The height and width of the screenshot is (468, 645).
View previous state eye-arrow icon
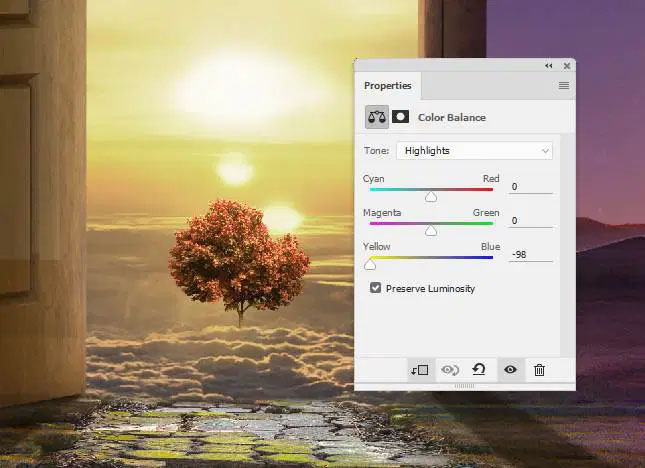(450, 370)
